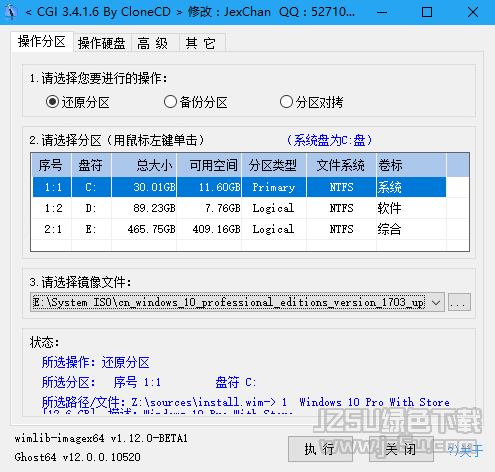Image resolution: width=495 pixels, height=472 pixels.
Task: Click the 关闭 button
Action: click(401, 449)
